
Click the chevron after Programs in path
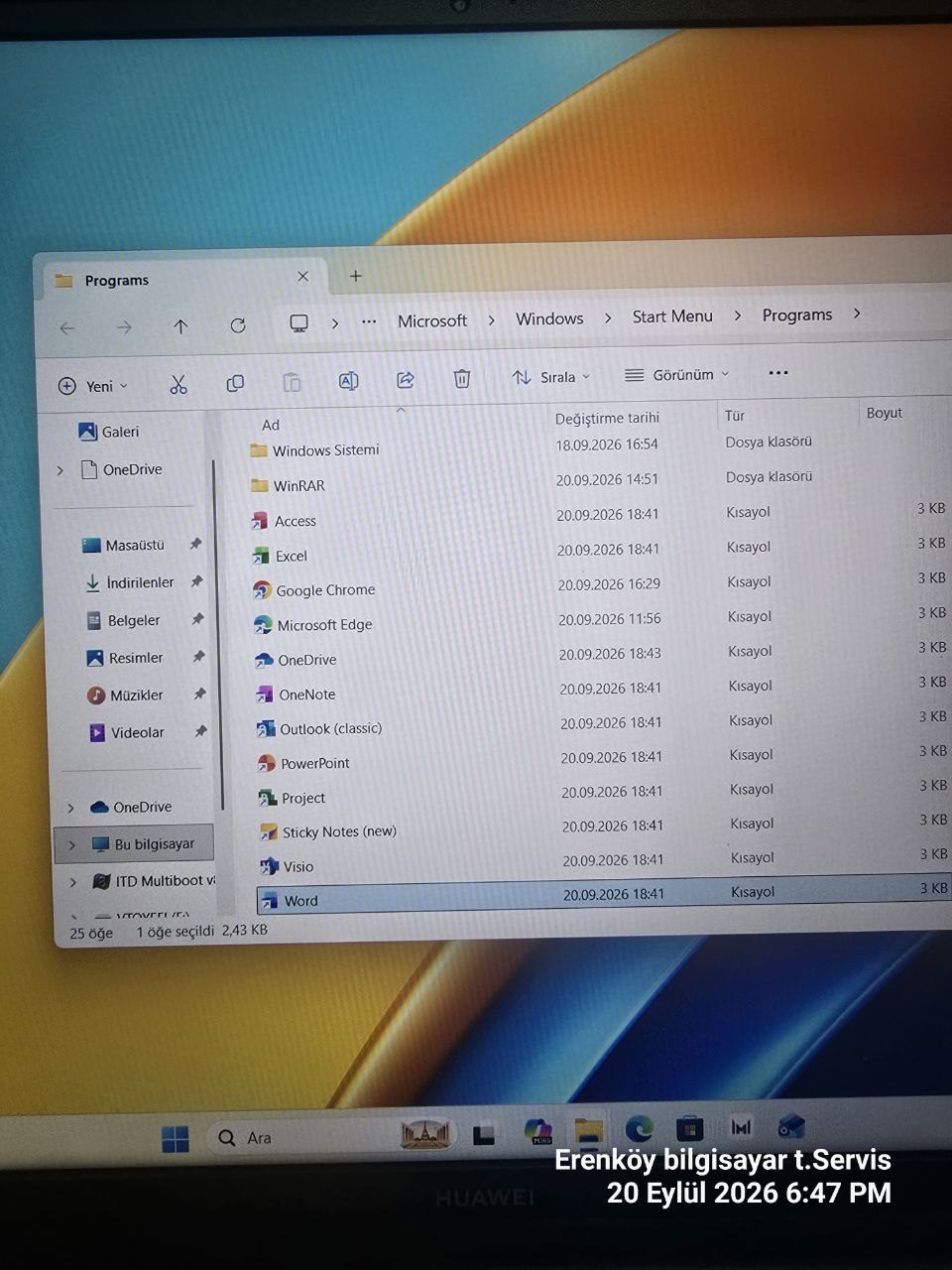click(x=857, y=314)
